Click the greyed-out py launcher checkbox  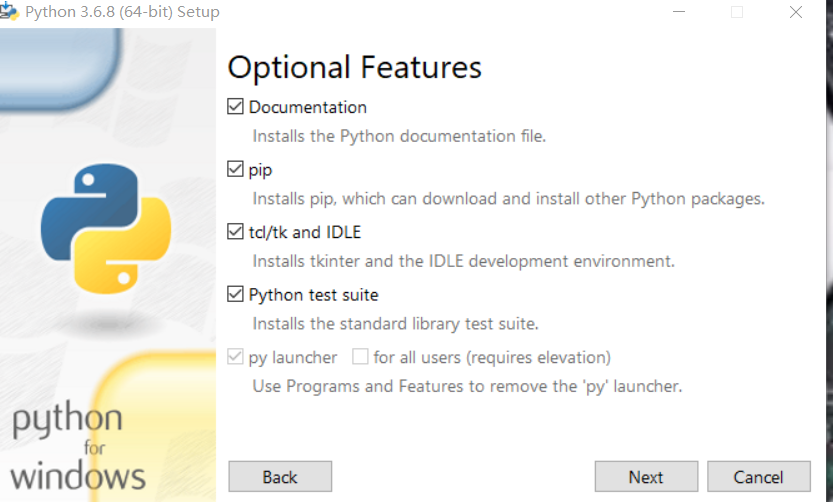[236, 357]
